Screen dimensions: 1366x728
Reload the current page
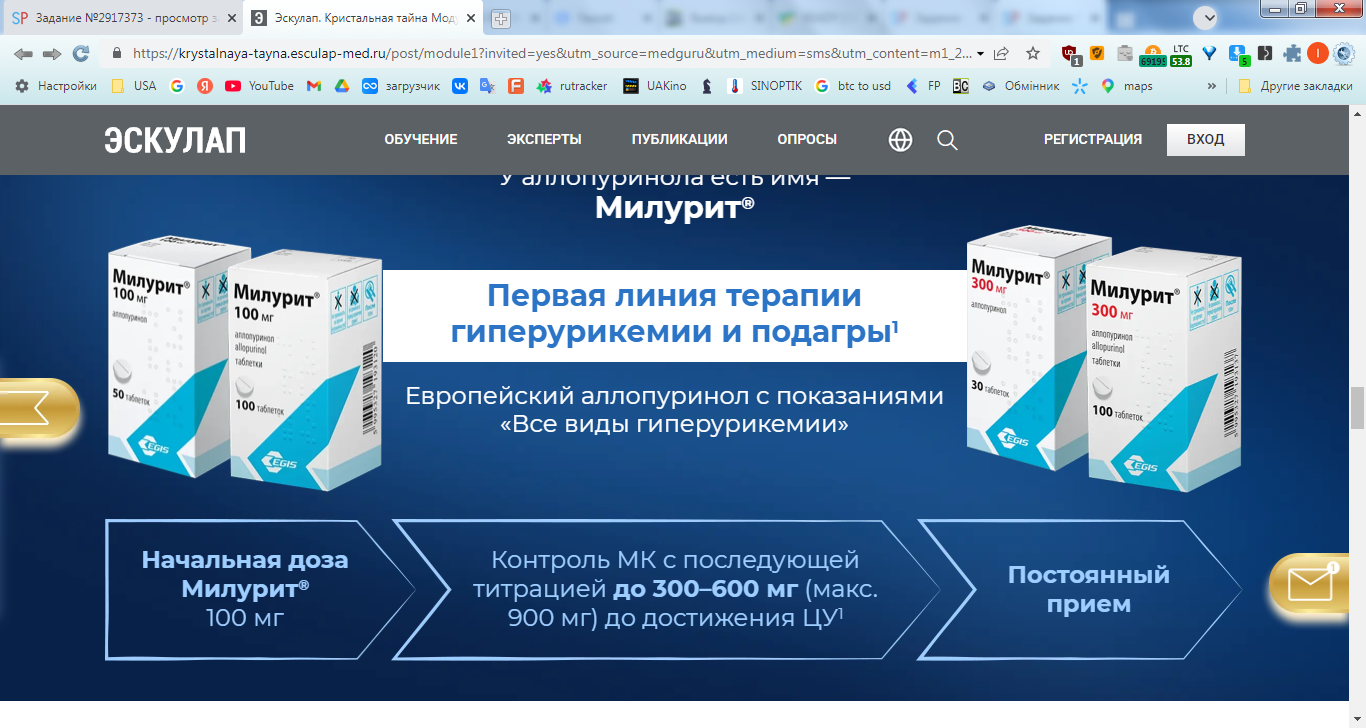click(81, 53)
